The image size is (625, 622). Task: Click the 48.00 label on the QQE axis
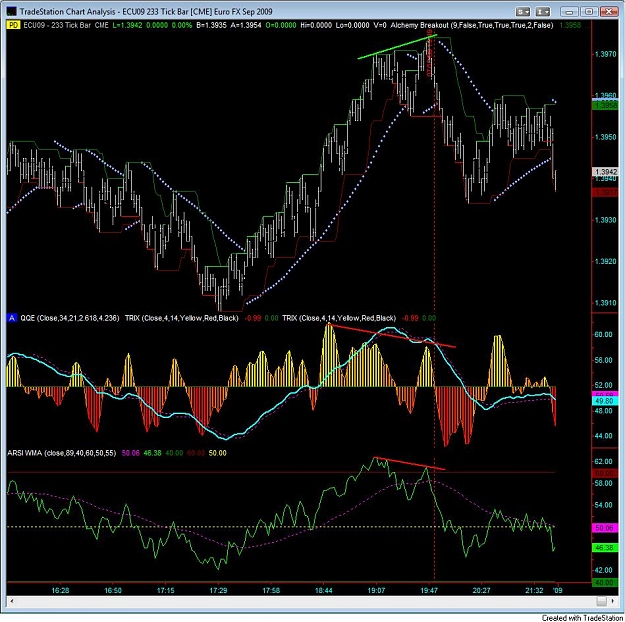click(603, 411)
